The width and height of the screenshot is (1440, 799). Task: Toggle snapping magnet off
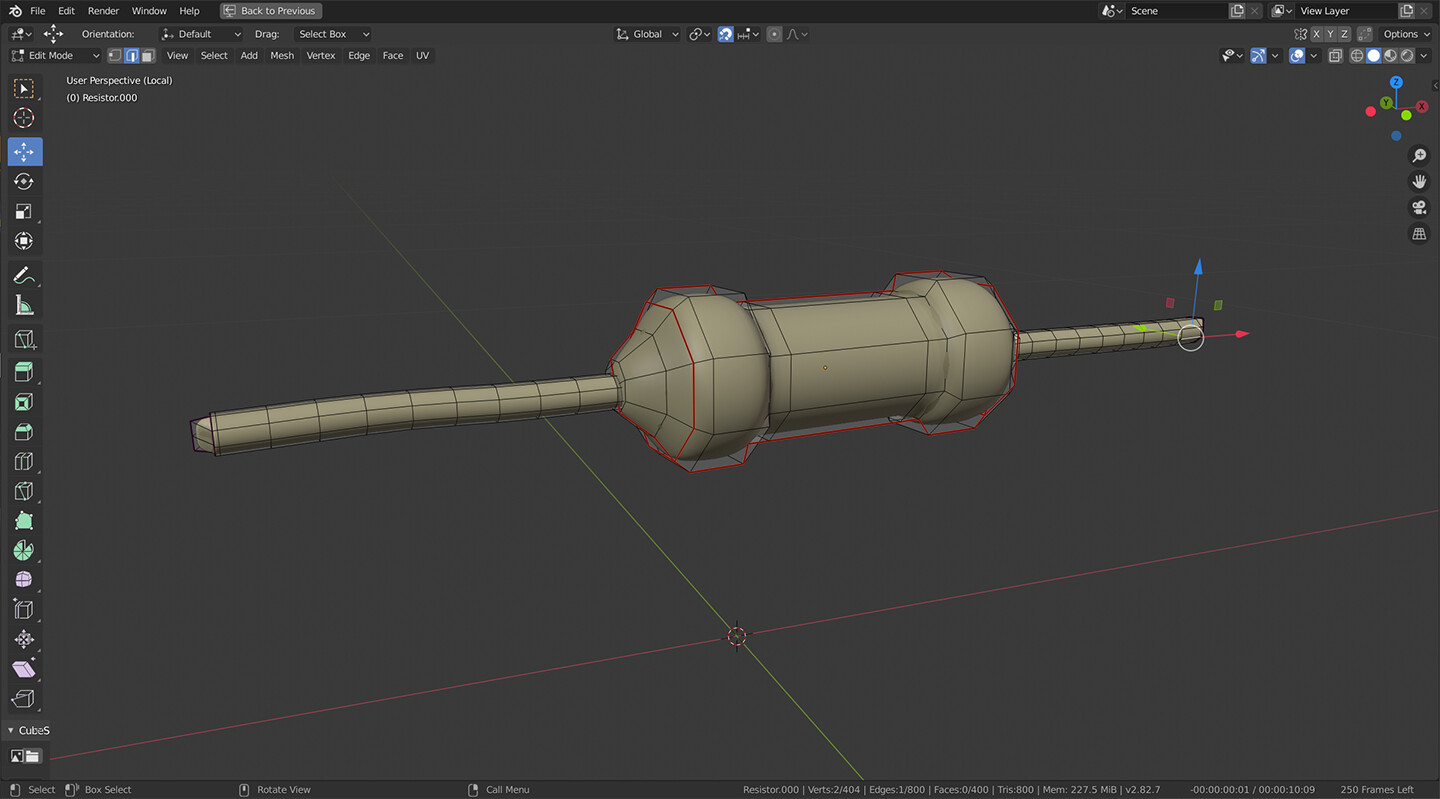[x=726, y=34]
